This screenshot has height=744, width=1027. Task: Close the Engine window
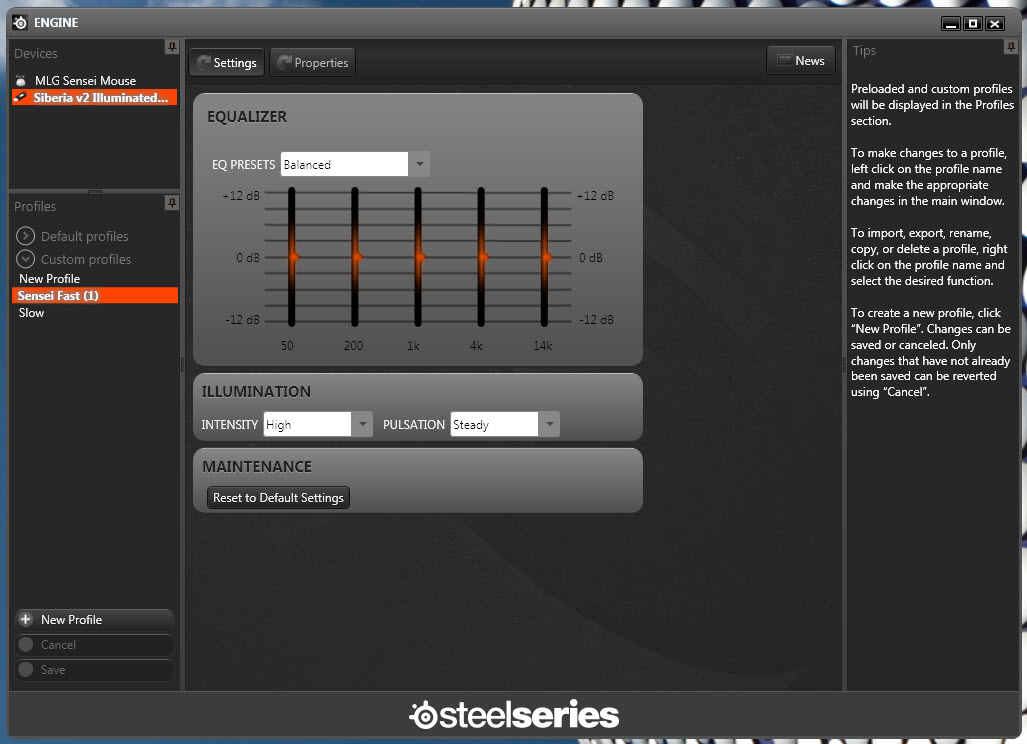[995, 24]
